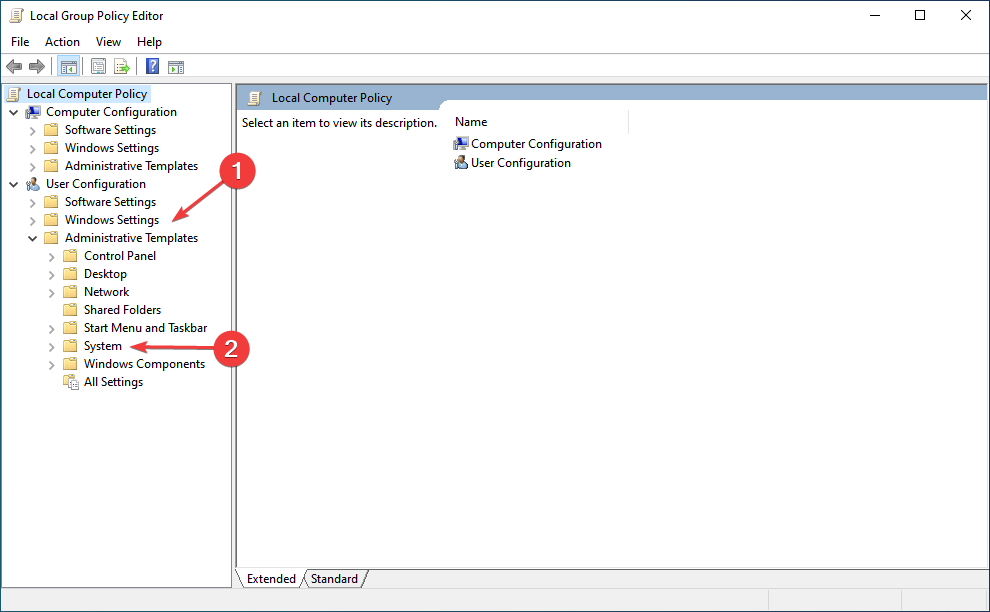The image size is (990, 612).
Task: Click the Back arrow toolbar icon
Action: point(14,67)
